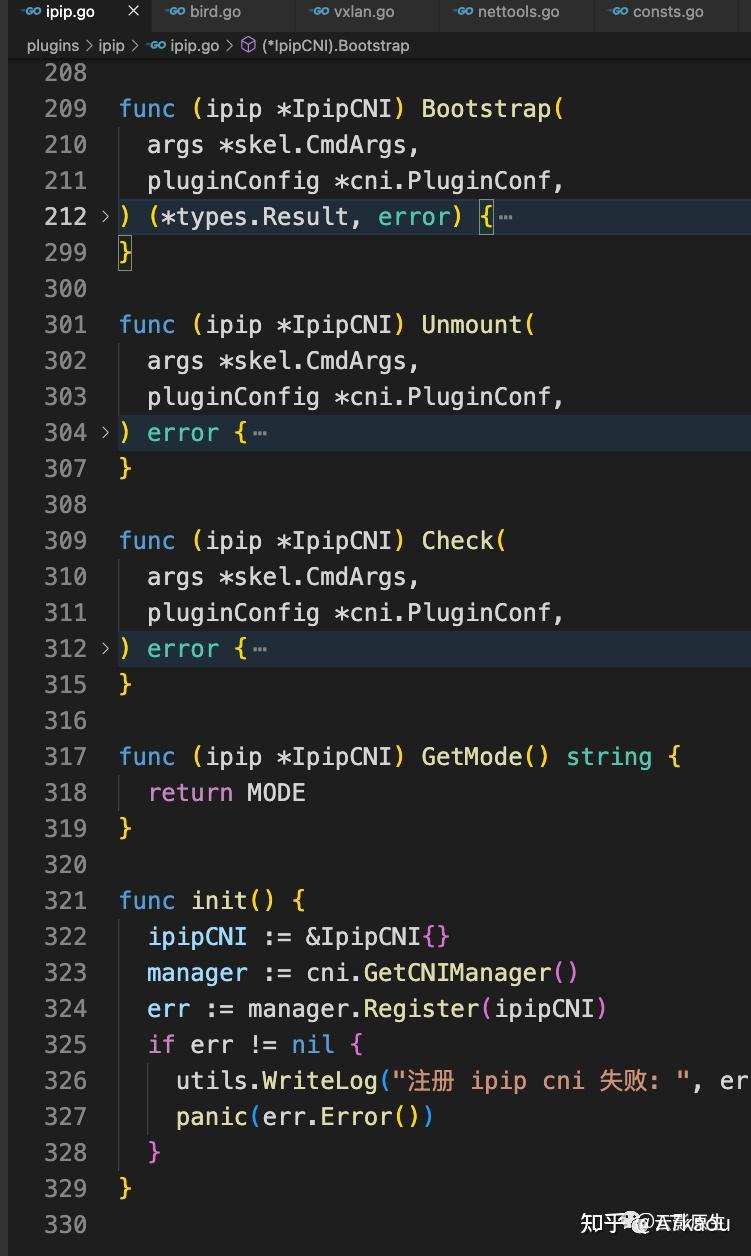Click the Go file icon on vxlan.go tab
This screenshot has width=751, height=1256.
pyautogui.click(x=319, y=12)
